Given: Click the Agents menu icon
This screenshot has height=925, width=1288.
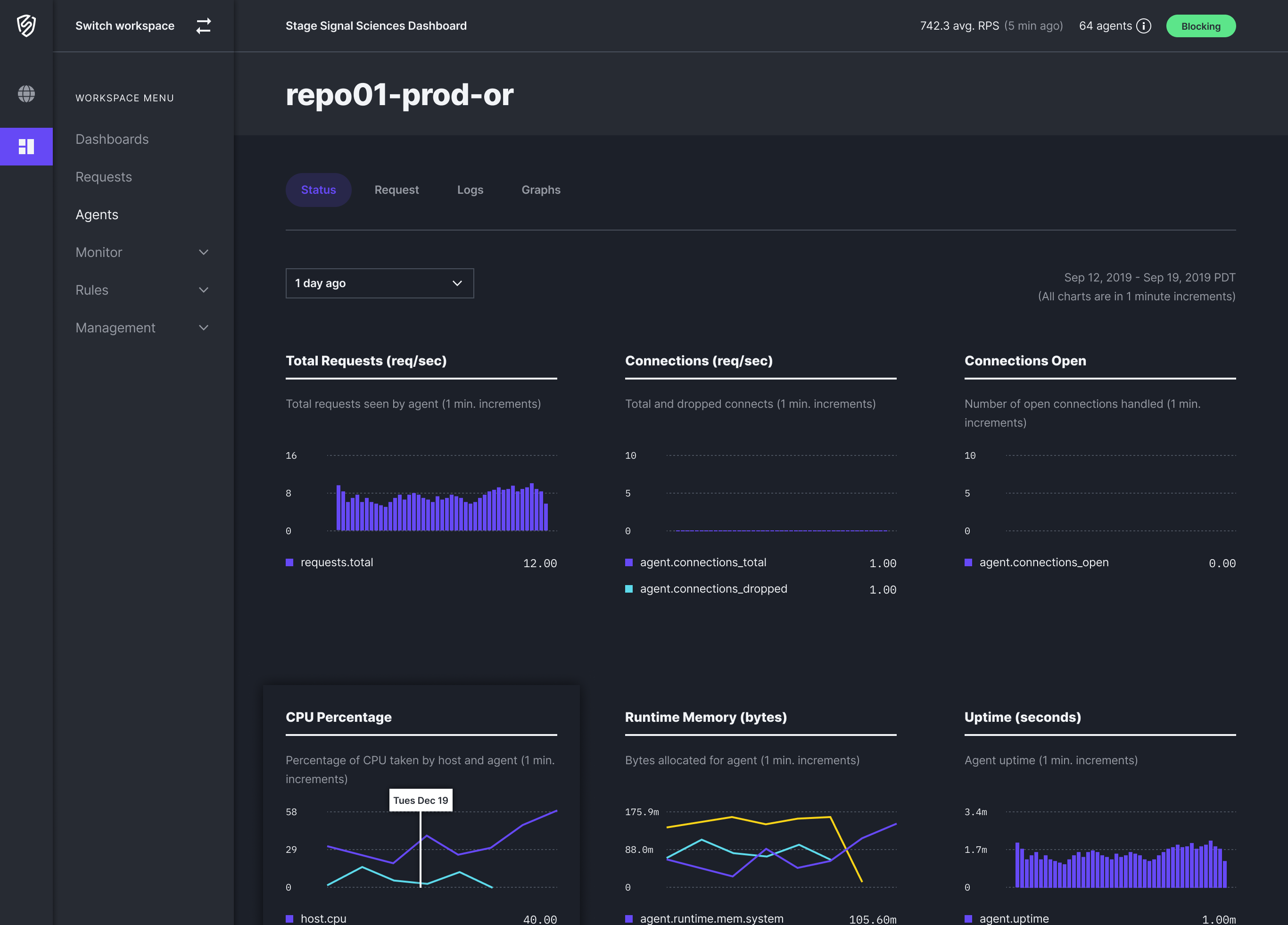Looking at the screenshot, I should (96, 214).
